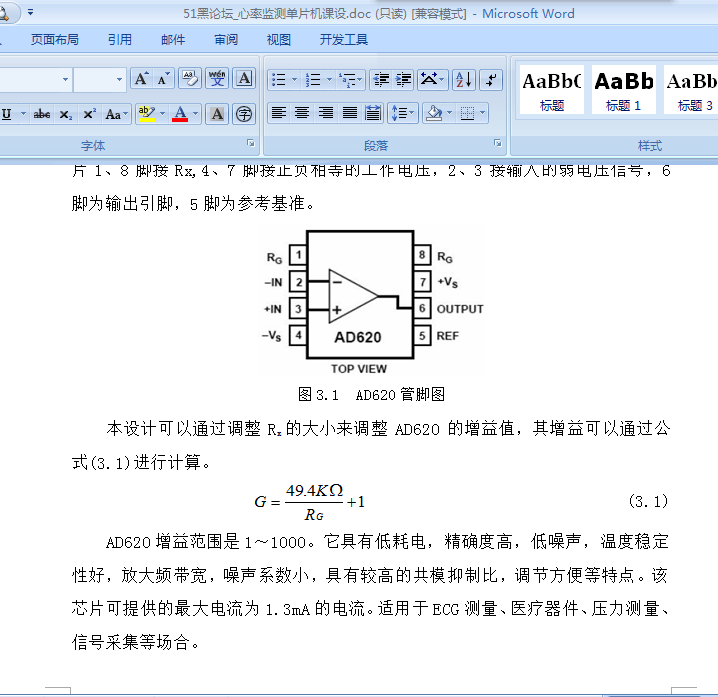Apply Character Border icon
This screenshot has height=697, width=718.
[244, 79]
